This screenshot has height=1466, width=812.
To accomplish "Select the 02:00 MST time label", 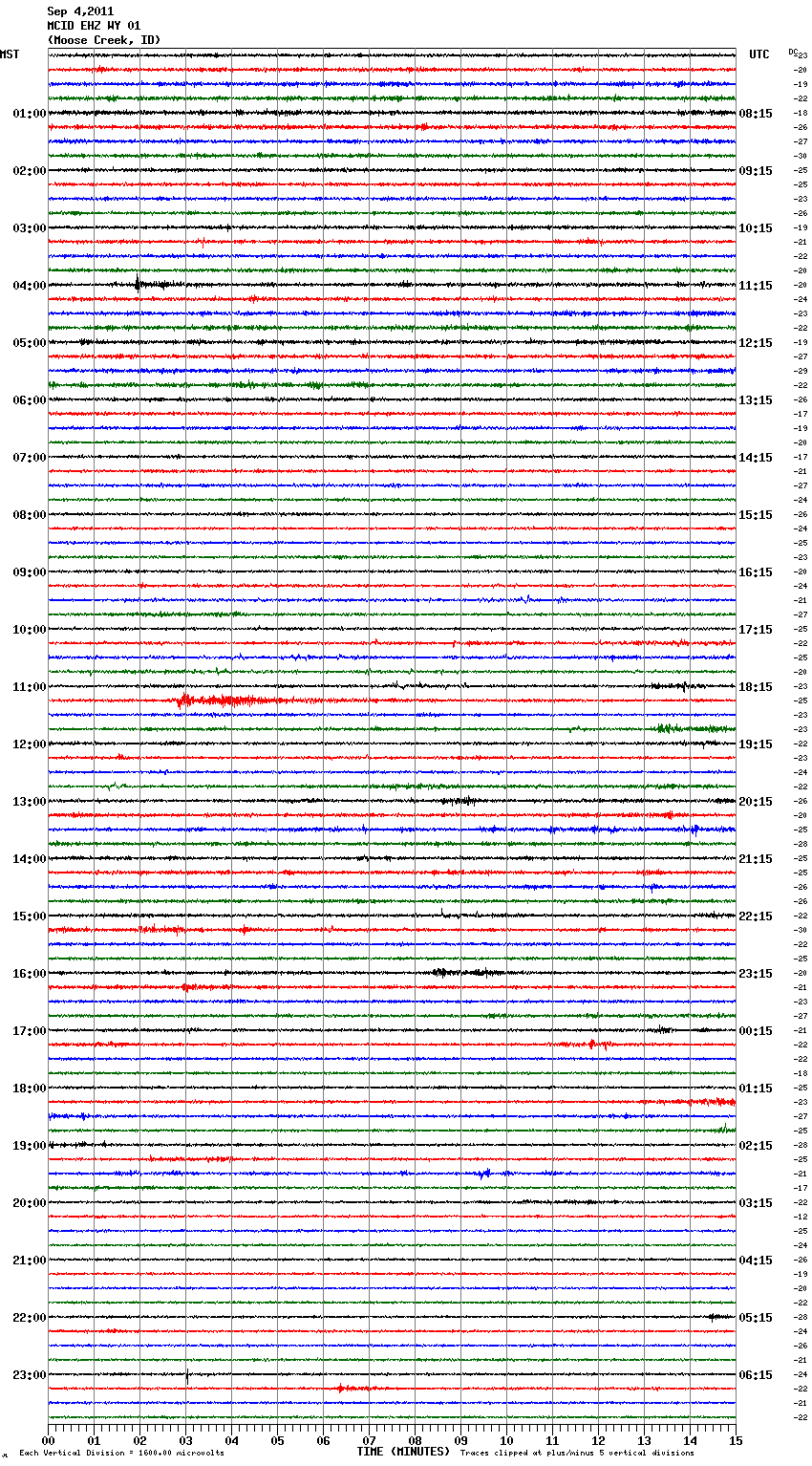I will (30, 171).
